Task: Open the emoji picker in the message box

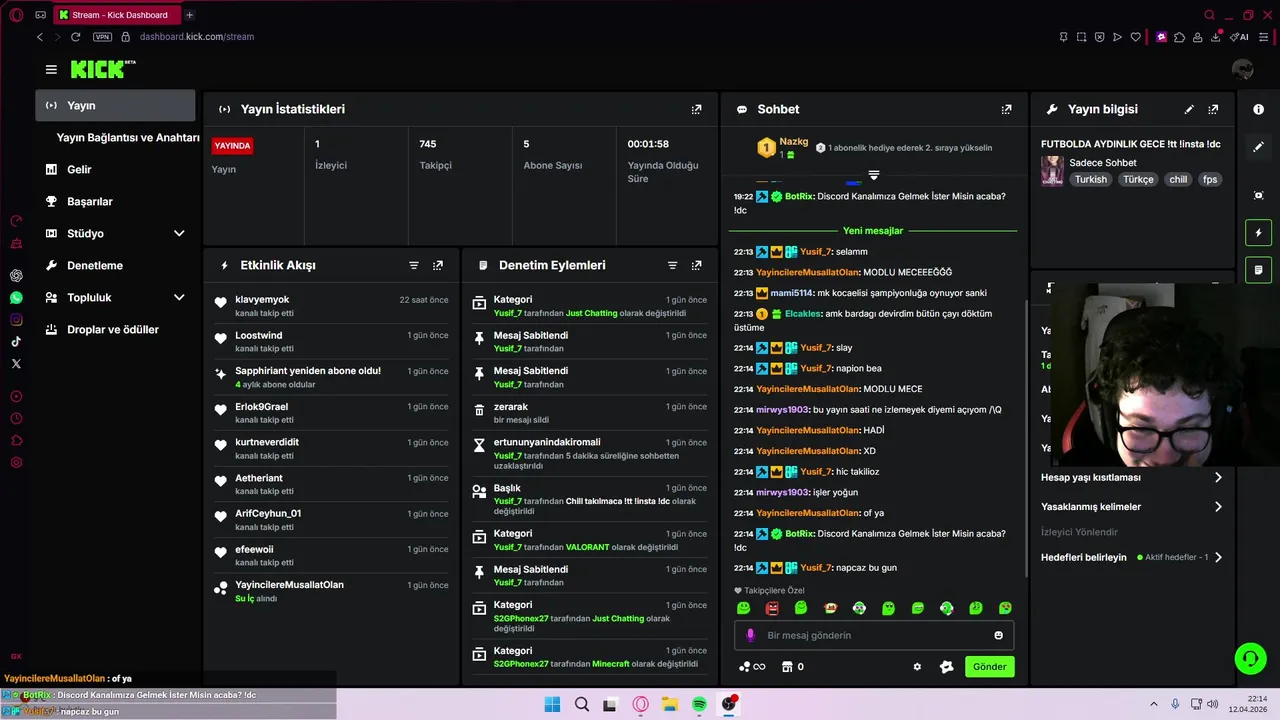Action: click(x=998, y=635)
